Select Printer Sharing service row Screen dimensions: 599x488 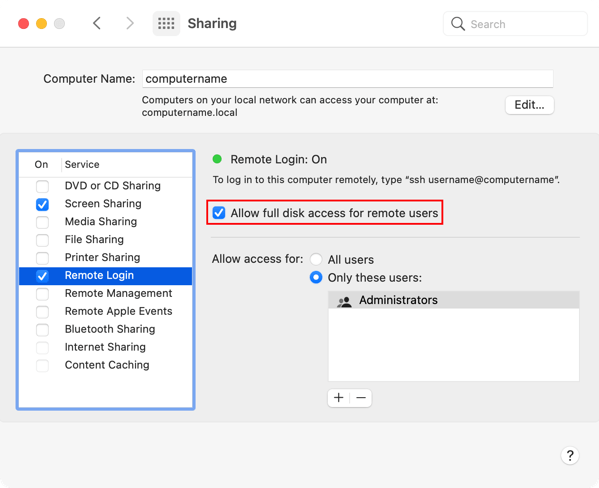(105, 258)
